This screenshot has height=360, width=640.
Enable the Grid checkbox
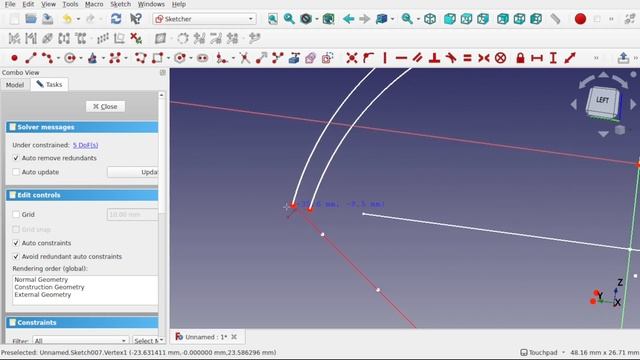[16, 214]
